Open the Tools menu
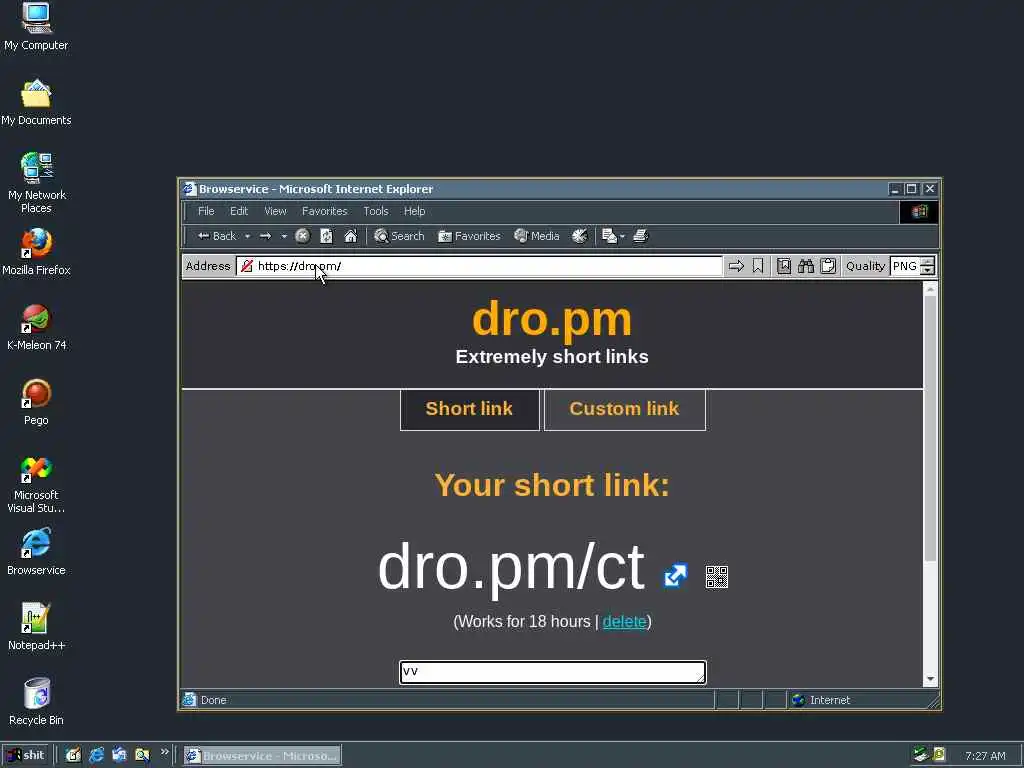Image resolution: width=1024 pixels, height=768 pixels. click(x=376, y=211)
